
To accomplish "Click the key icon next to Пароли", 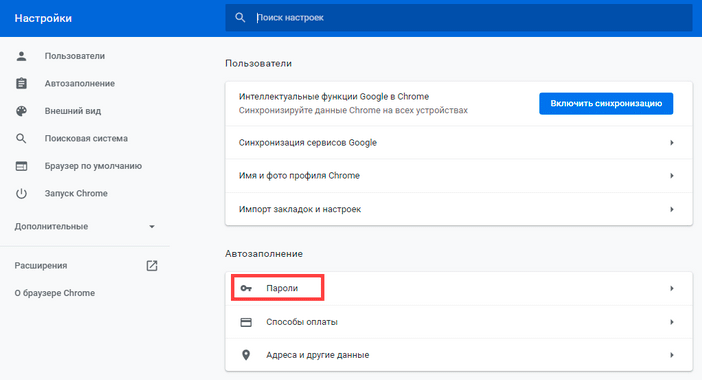I will coord(246,288).
